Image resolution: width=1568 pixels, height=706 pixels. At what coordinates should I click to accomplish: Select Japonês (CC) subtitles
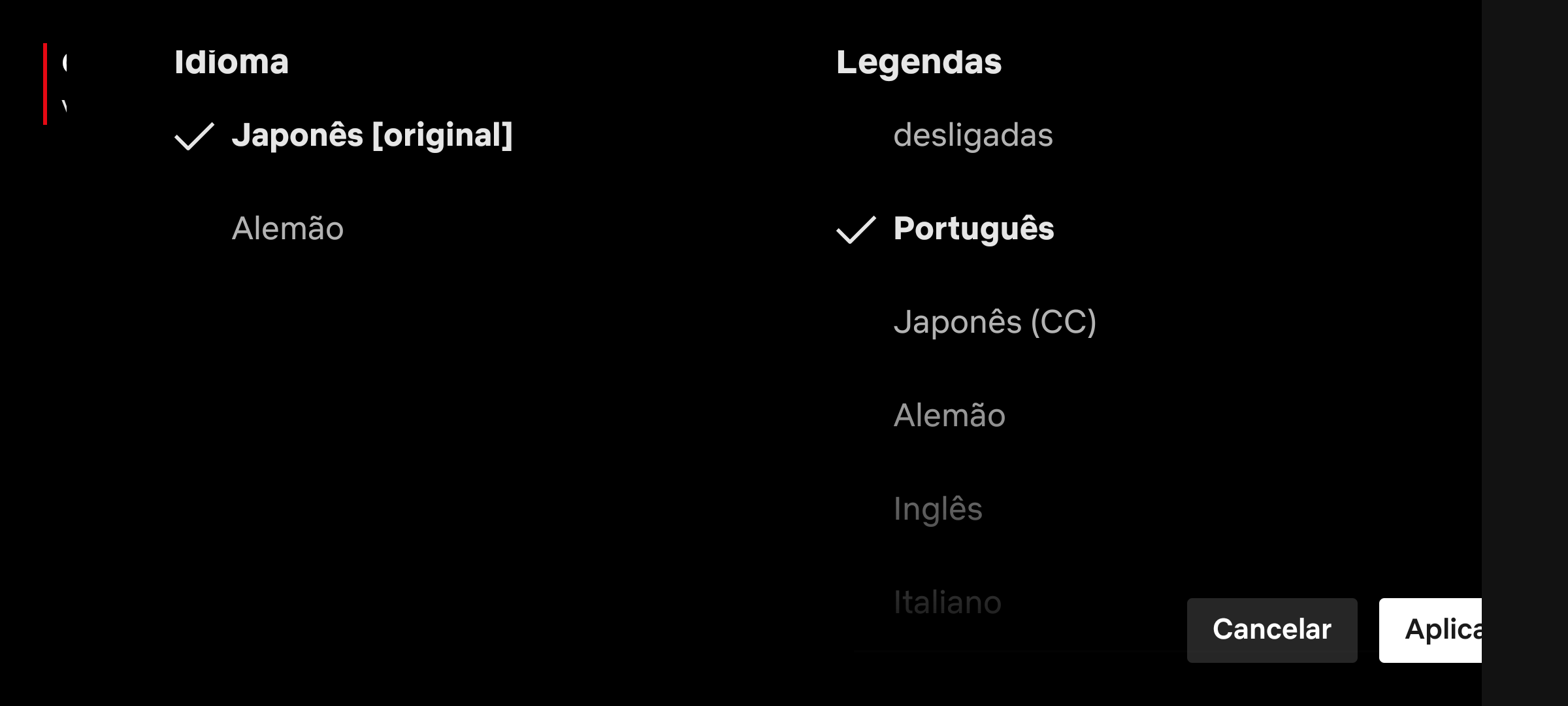click(x=994, y=322)
